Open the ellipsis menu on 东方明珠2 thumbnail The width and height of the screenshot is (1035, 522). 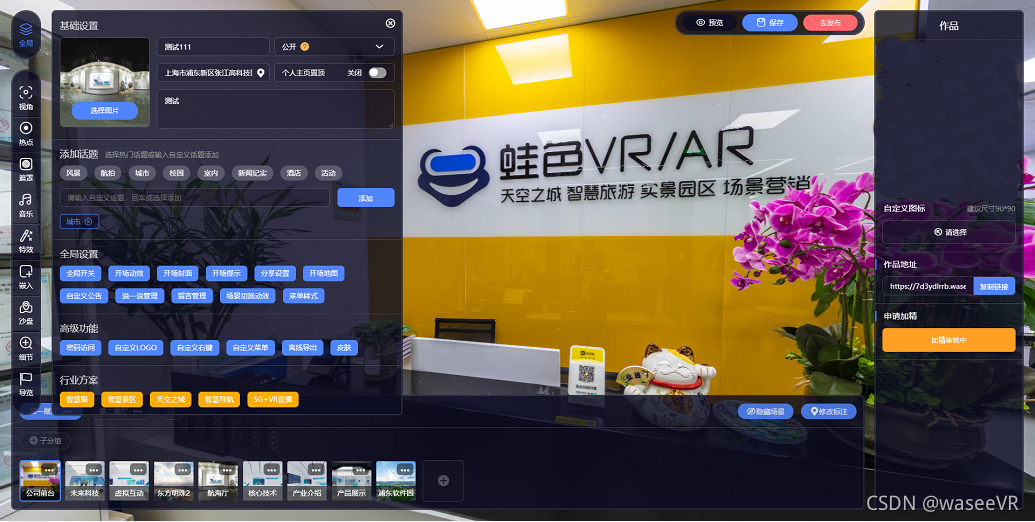(x=183, y=469)
